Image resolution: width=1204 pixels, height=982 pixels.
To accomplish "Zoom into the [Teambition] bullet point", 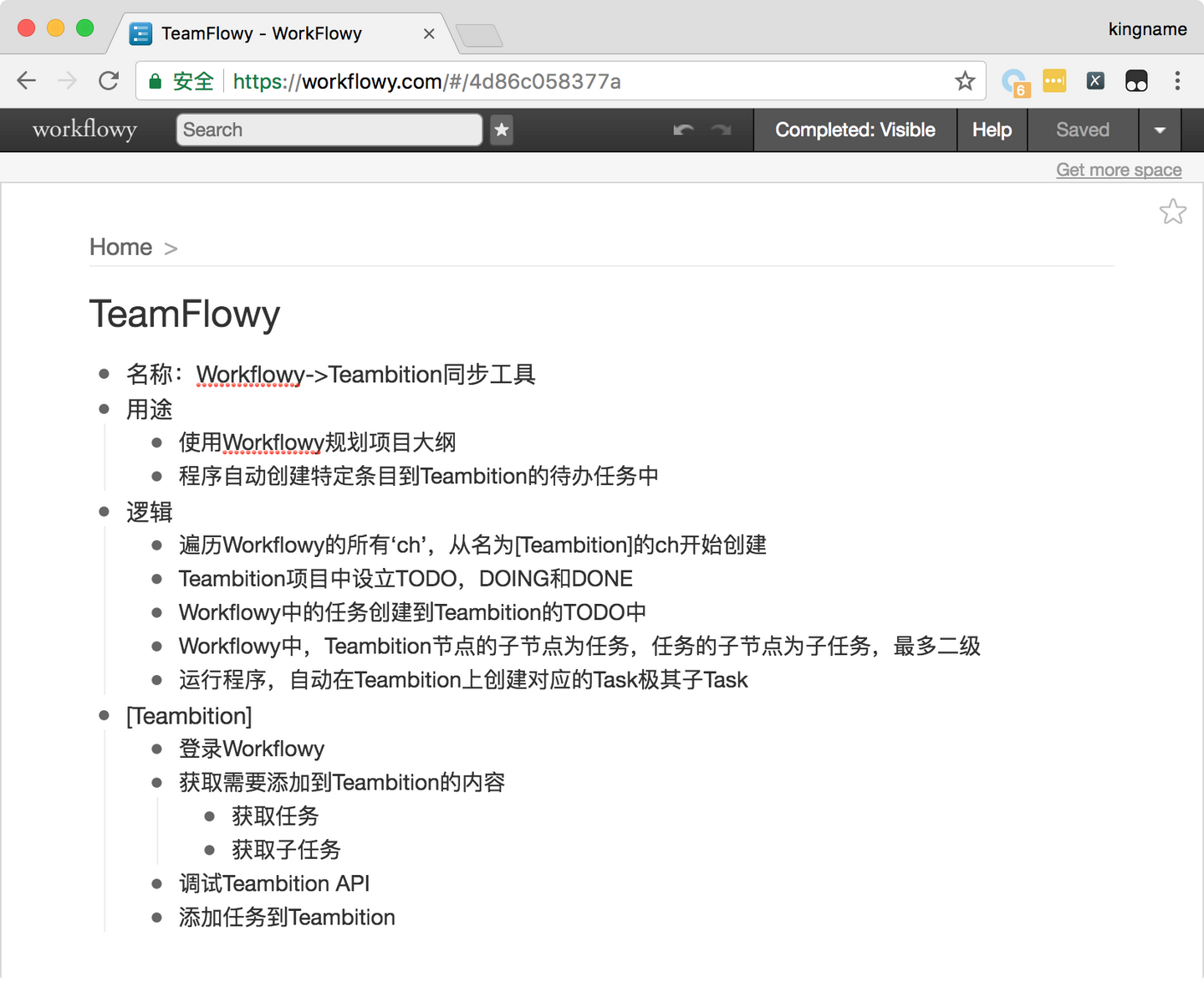I will point(104,716).
